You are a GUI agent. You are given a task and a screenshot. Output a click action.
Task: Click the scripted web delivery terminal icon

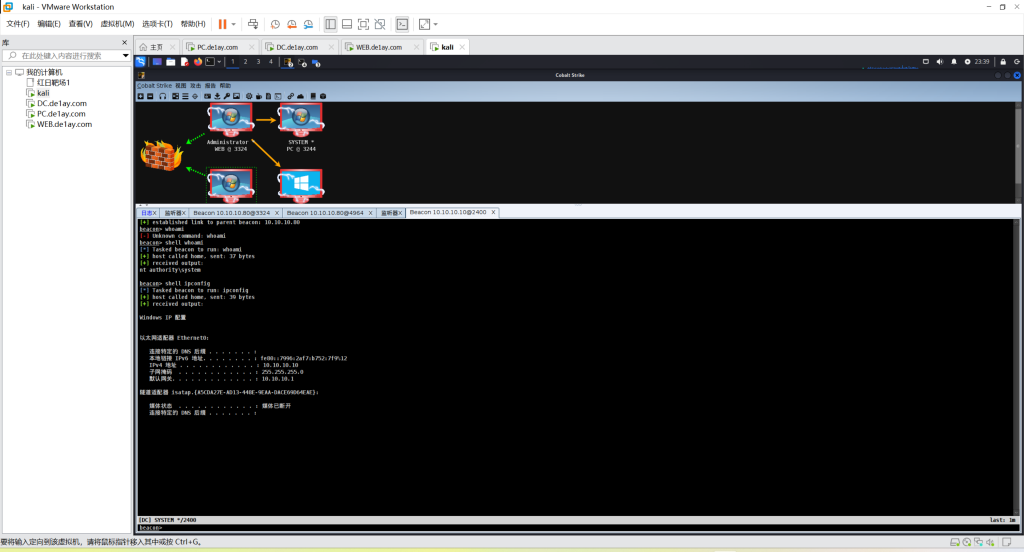coord(278,96)
